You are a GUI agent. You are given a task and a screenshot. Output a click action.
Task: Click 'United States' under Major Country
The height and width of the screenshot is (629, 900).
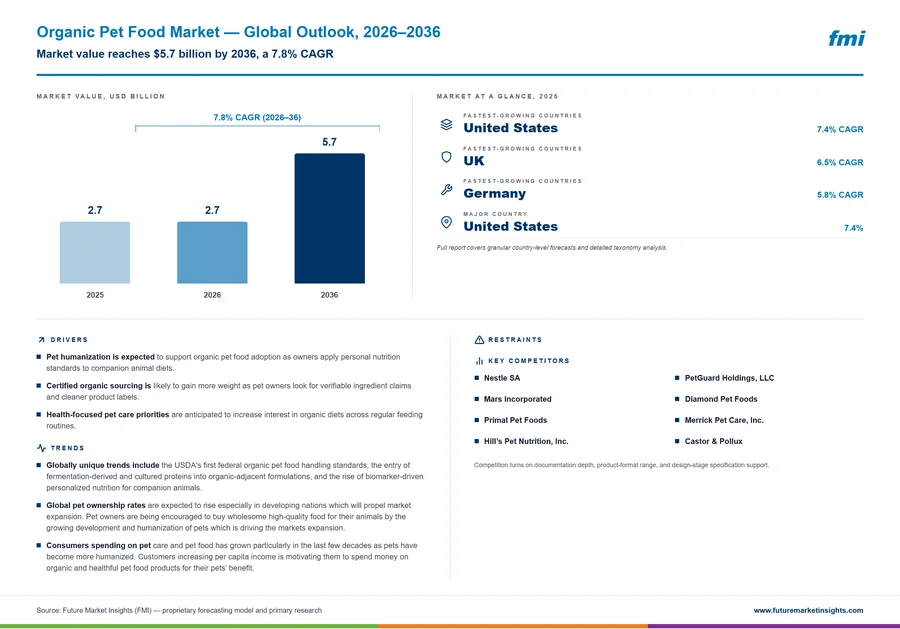pyautogui.click(x=511, y=226)
